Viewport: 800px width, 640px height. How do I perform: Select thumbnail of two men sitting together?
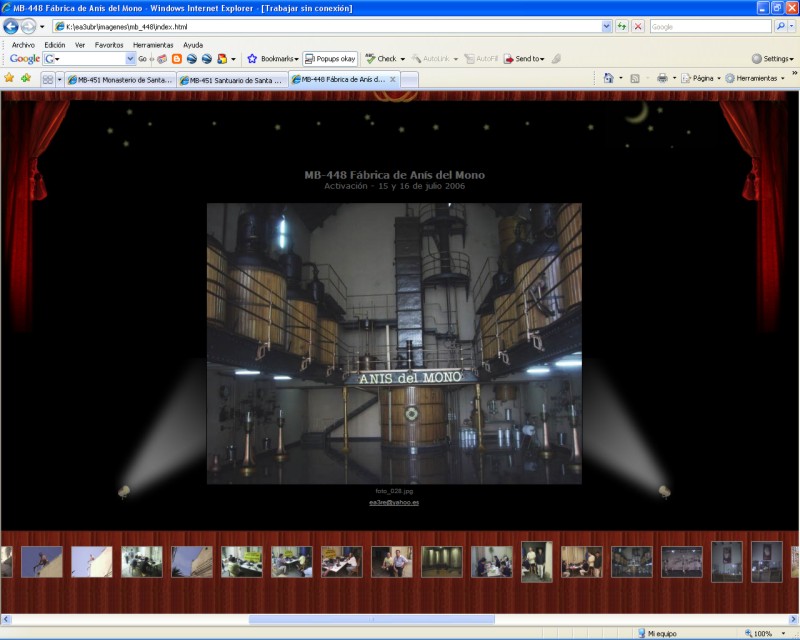pos(392,562)
